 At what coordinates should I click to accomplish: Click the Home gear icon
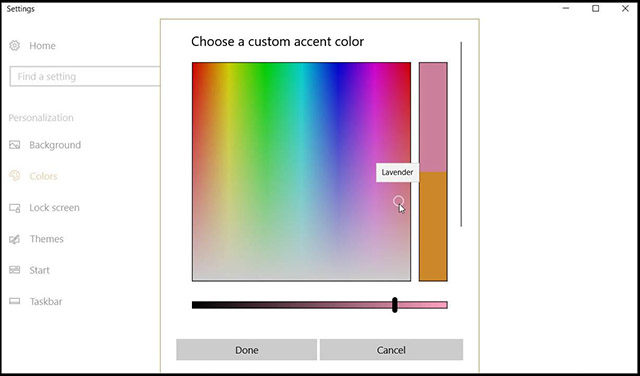pyautogui.click(x=15, y=45)
